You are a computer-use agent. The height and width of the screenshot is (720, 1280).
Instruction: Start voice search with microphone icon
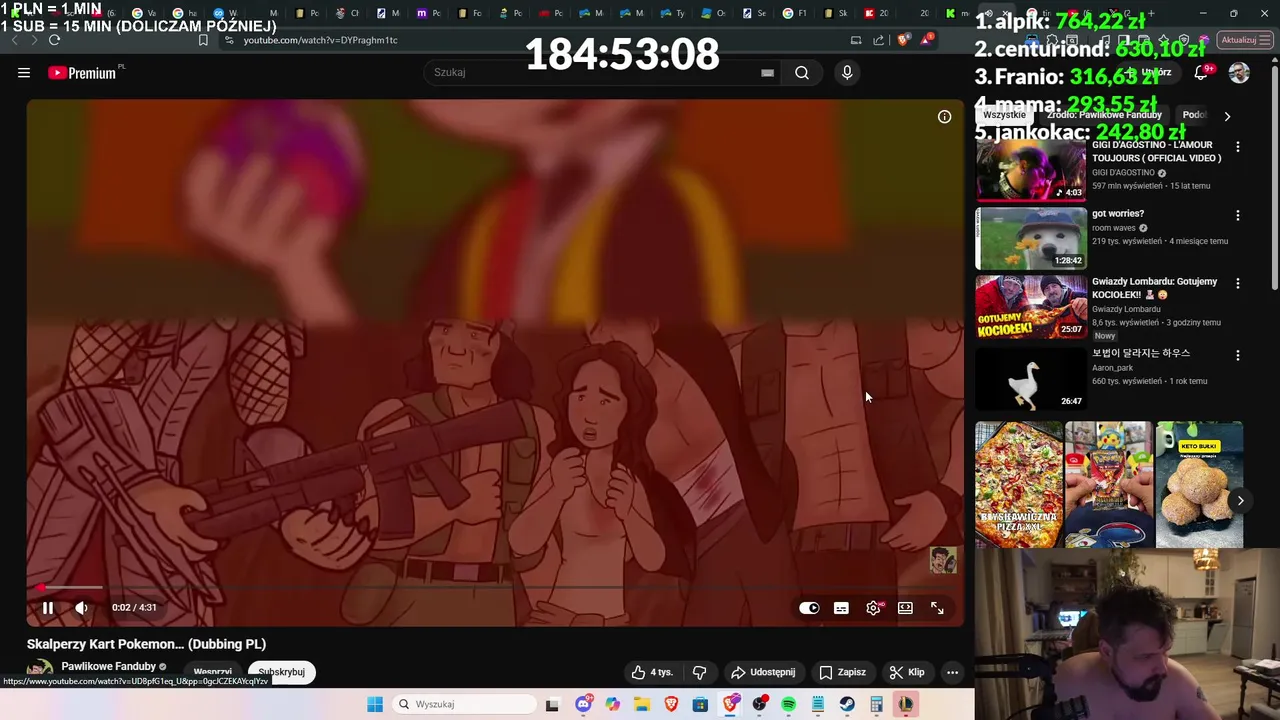coord(847,72)
